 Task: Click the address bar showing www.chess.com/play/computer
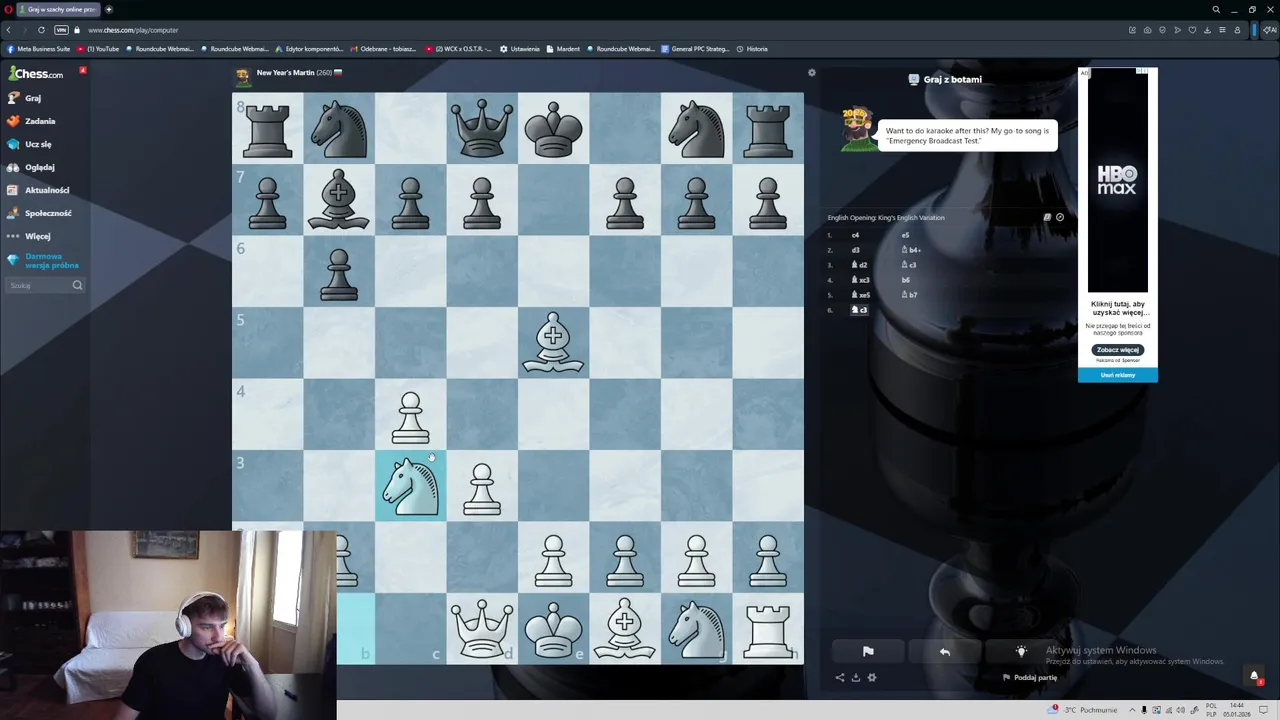[x=133, y=30]
